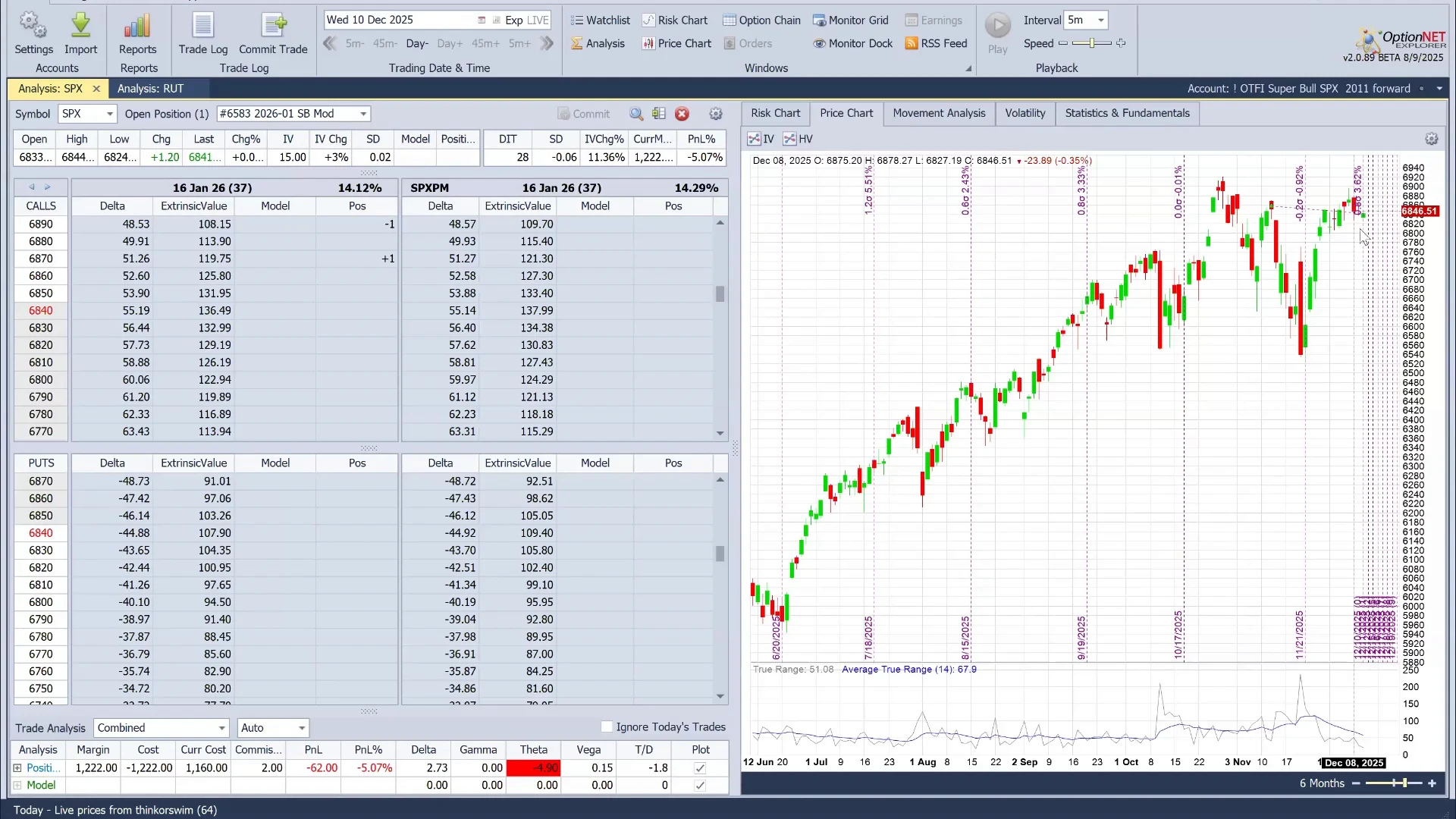This screenshot has height=819, width=1456.
Task: Open the Interval dropdown set to 5m
Action: pyautogui.click(x=1086, y=20)
